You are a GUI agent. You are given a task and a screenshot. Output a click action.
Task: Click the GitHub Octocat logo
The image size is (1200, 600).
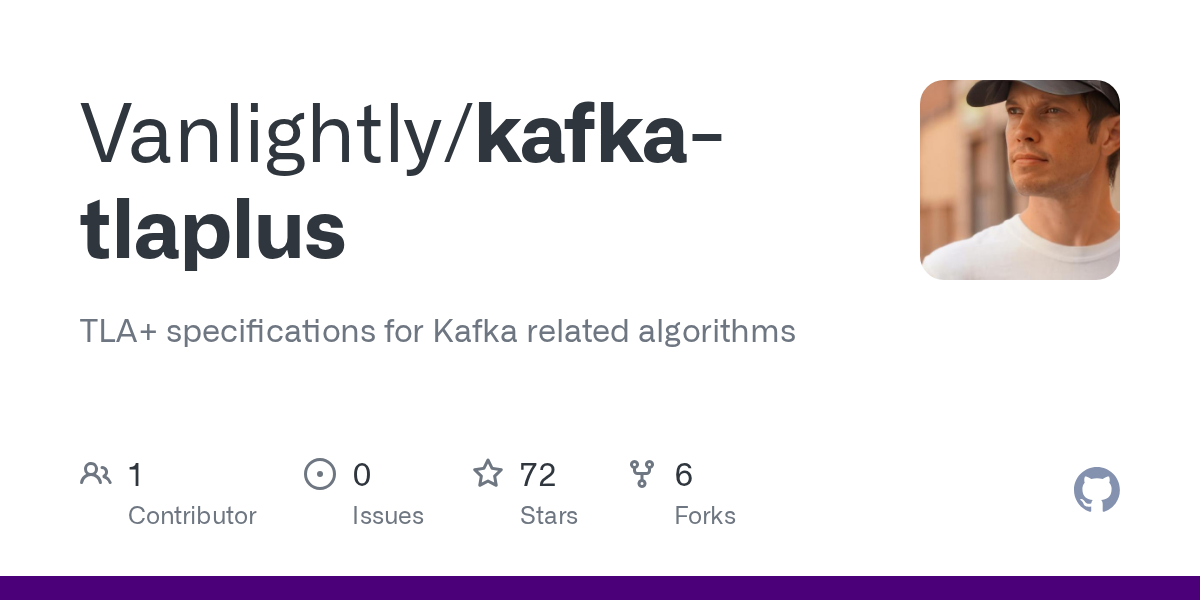coord(1097,490)
